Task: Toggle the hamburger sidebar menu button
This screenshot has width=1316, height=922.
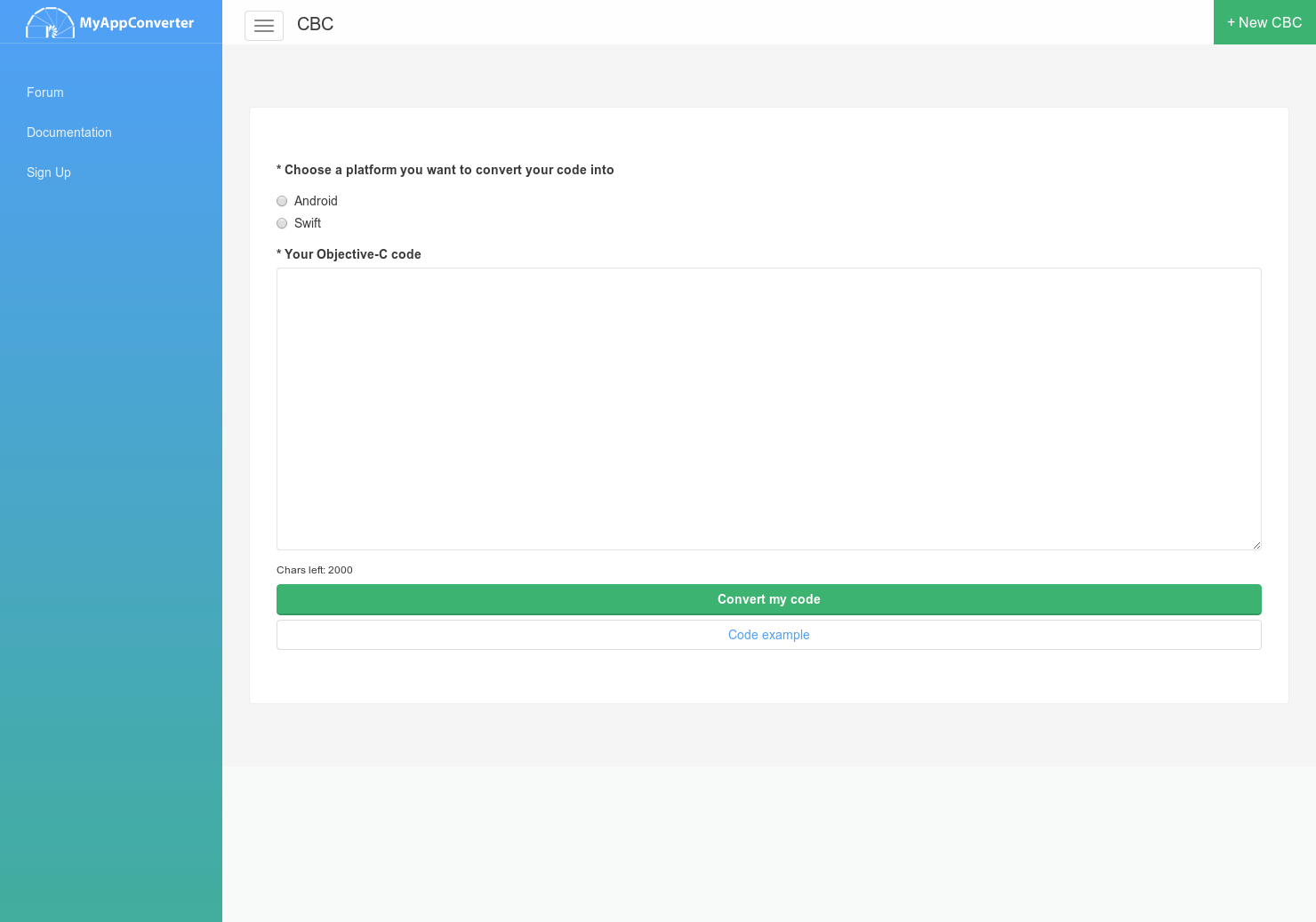Action: click(264, 26)
